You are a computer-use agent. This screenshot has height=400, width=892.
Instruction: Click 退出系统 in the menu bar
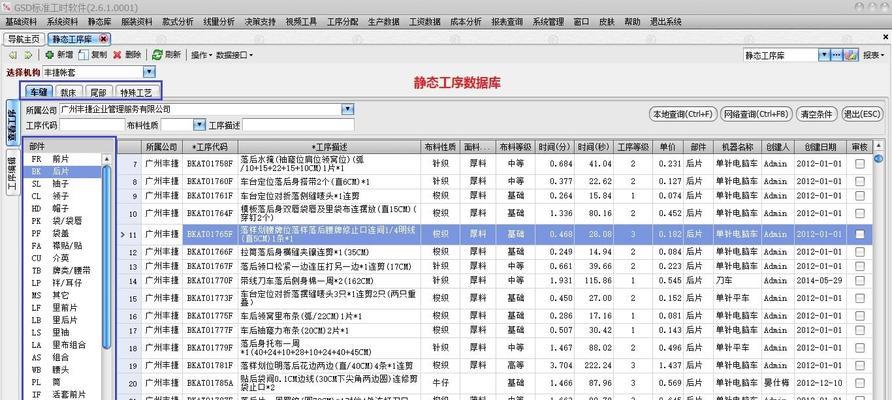(666, 22)
